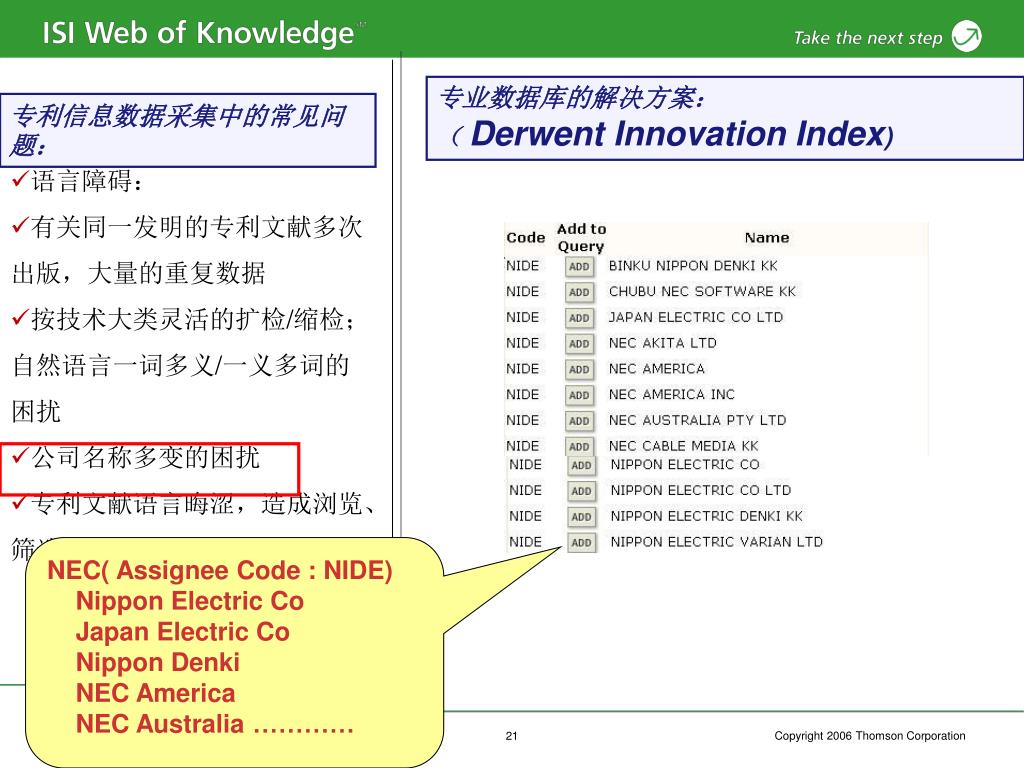Image resolution: width=1024 pixels, height=768 pixels.
Task: Add NIPPON ELECTRIC VARIAN LTD to query
Action: (x=581, y=543)
